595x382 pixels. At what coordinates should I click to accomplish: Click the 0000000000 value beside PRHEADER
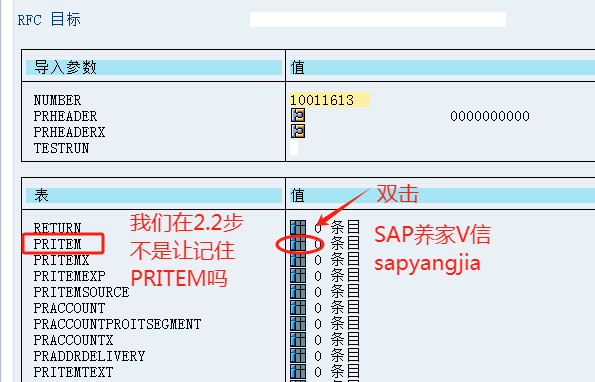(x=490, y=116)
